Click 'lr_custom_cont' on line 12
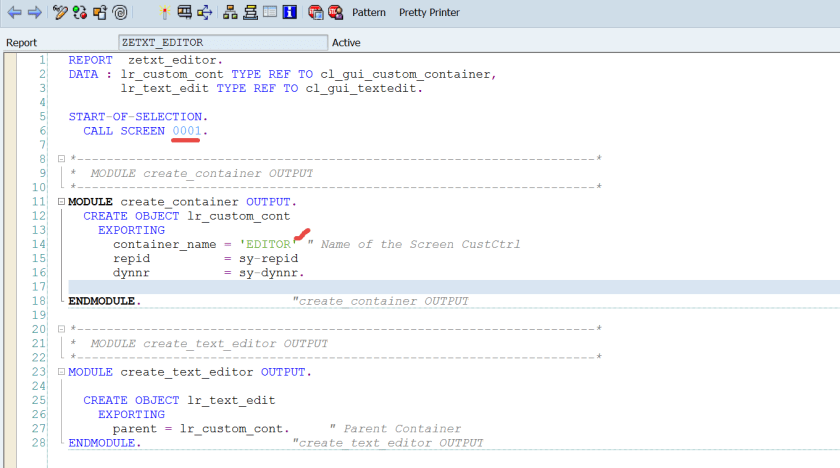Screen dimensions: 840x468 239,216
